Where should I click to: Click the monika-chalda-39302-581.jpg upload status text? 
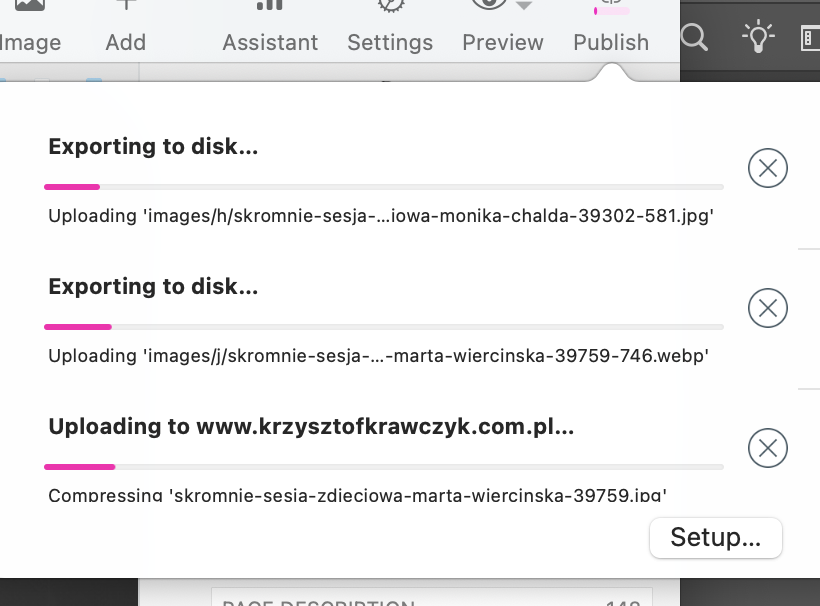click(380, 216)
